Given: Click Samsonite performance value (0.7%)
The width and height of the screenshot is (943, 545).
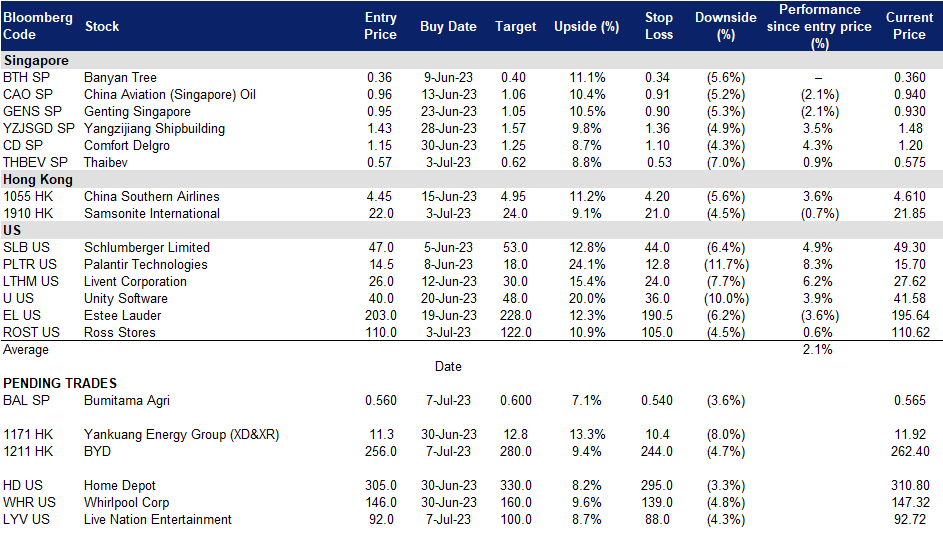Looking at the screenshot, I should coord(819,214).
